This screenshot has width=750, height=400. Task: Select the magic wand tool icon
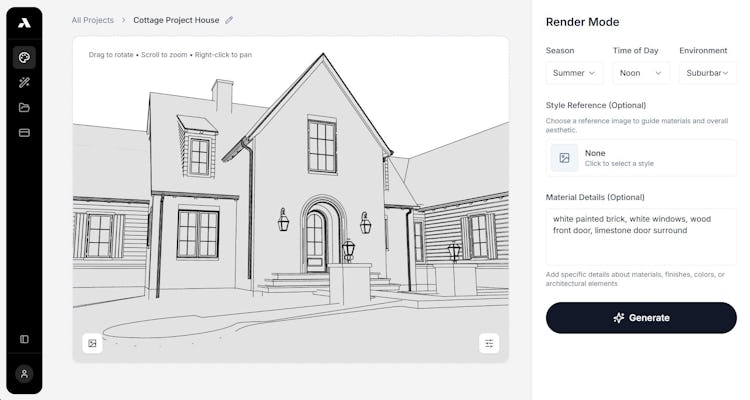[24, 82]
